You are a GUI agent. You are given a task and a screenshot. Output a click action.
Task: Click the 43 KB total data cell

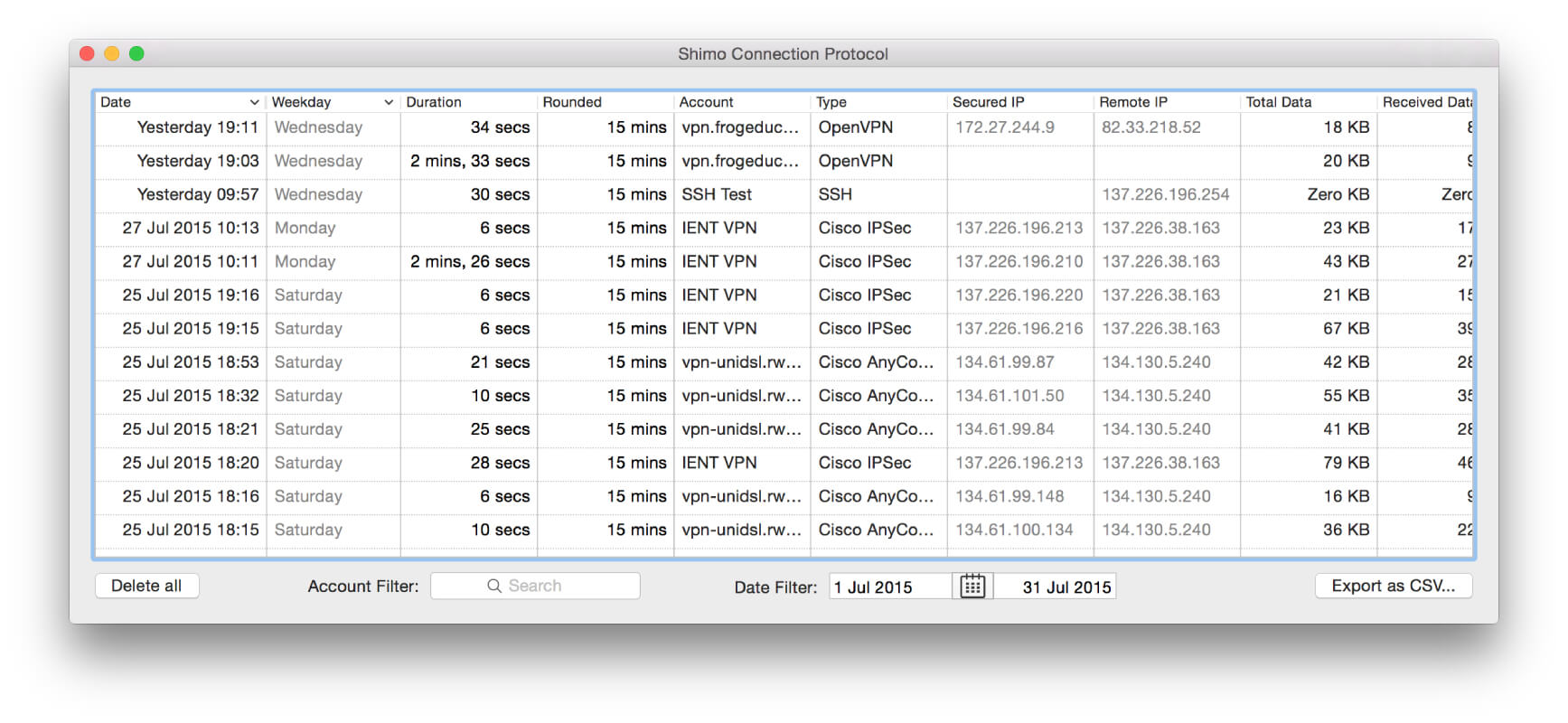pos(1347,261)
